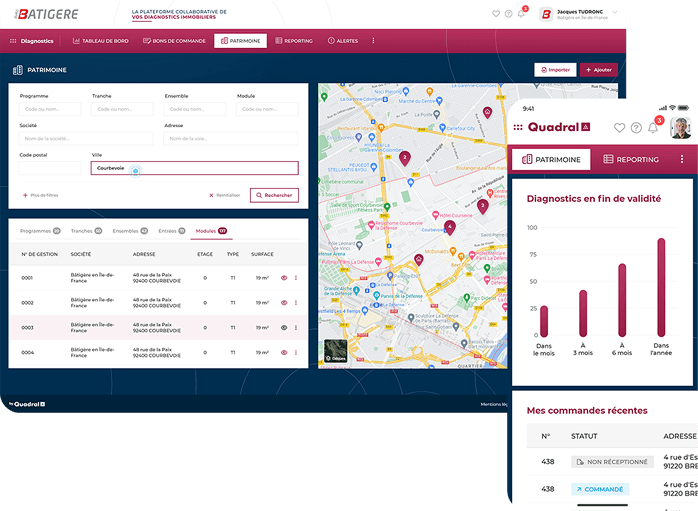Viewport: 698px width, 511px height.
Task: Switch to Bons de commande tab
Action: pos(175,41)
